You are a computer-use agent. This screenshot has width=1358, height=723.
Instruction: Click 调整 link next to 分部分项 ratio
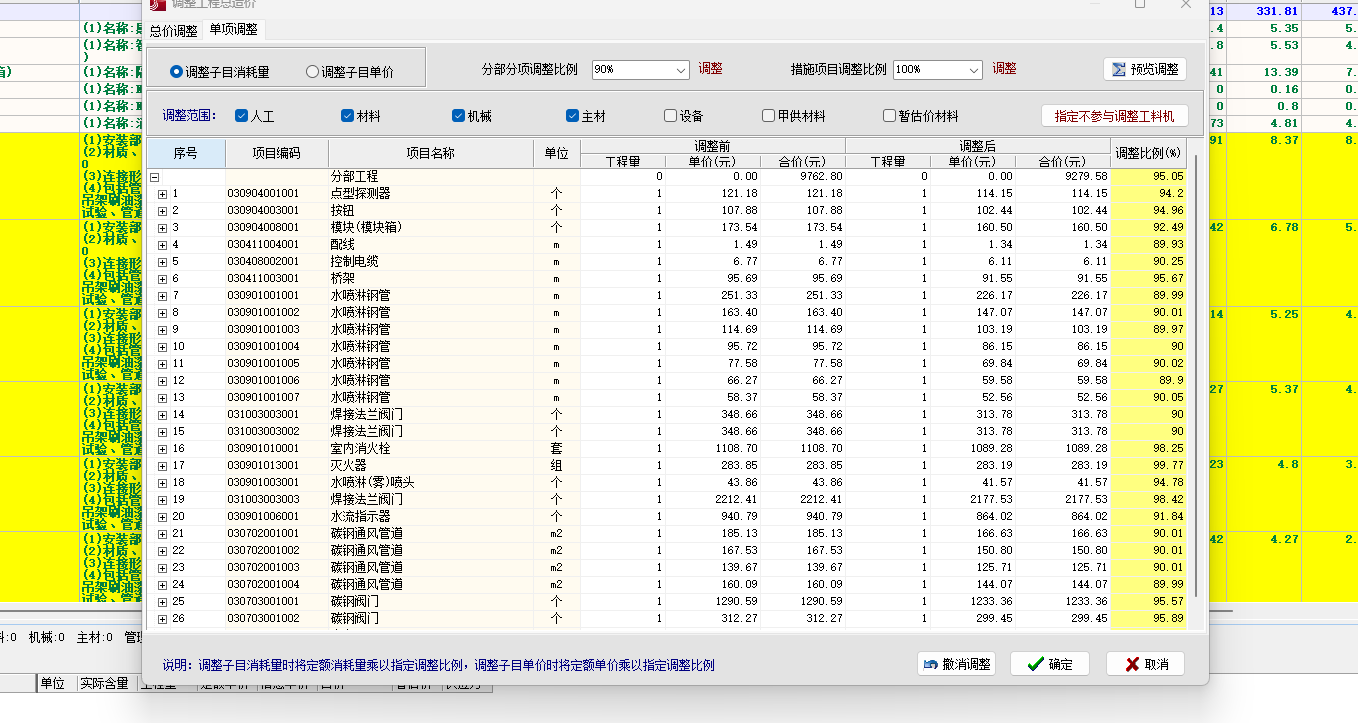(710, 69)
